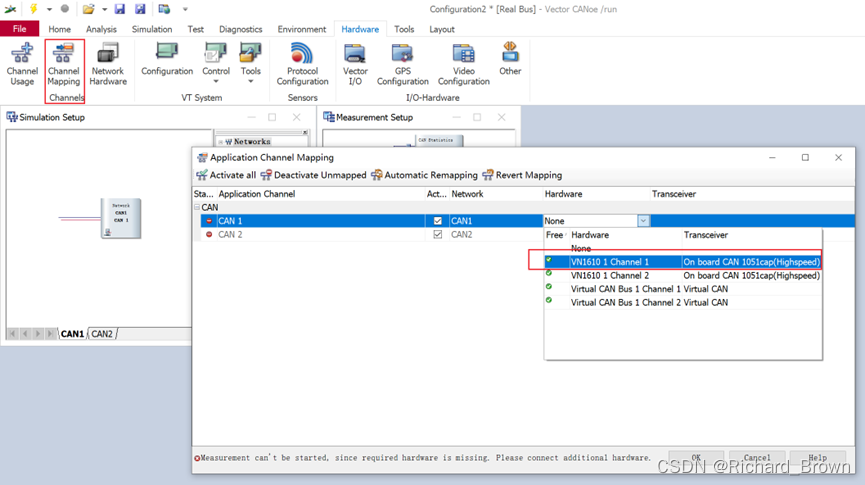Click the open configuration folder icon
865x485 pixels.
pos(88,9)
